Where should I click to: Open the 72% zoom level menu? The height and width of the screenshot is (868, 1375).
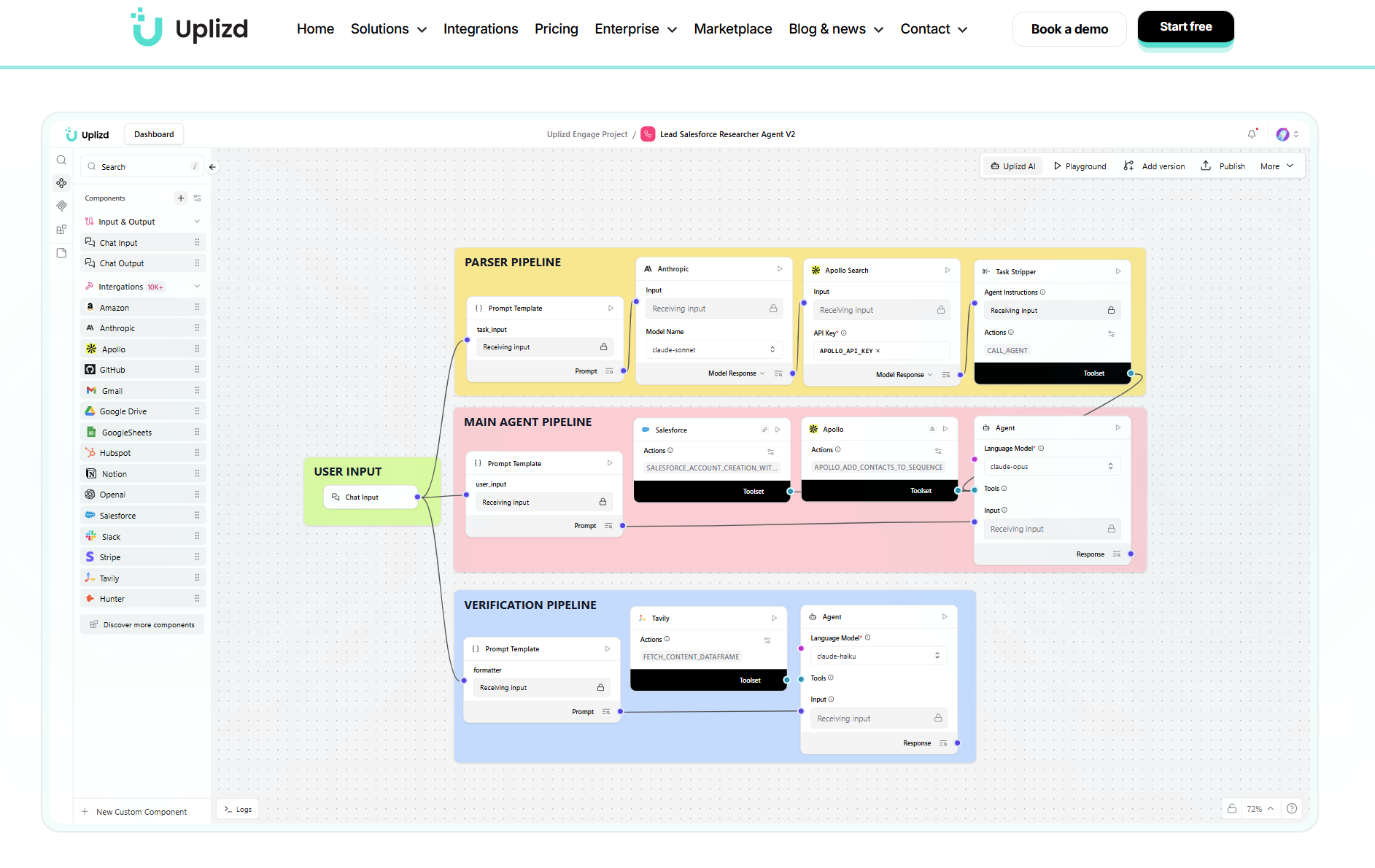coord(1260,808)
